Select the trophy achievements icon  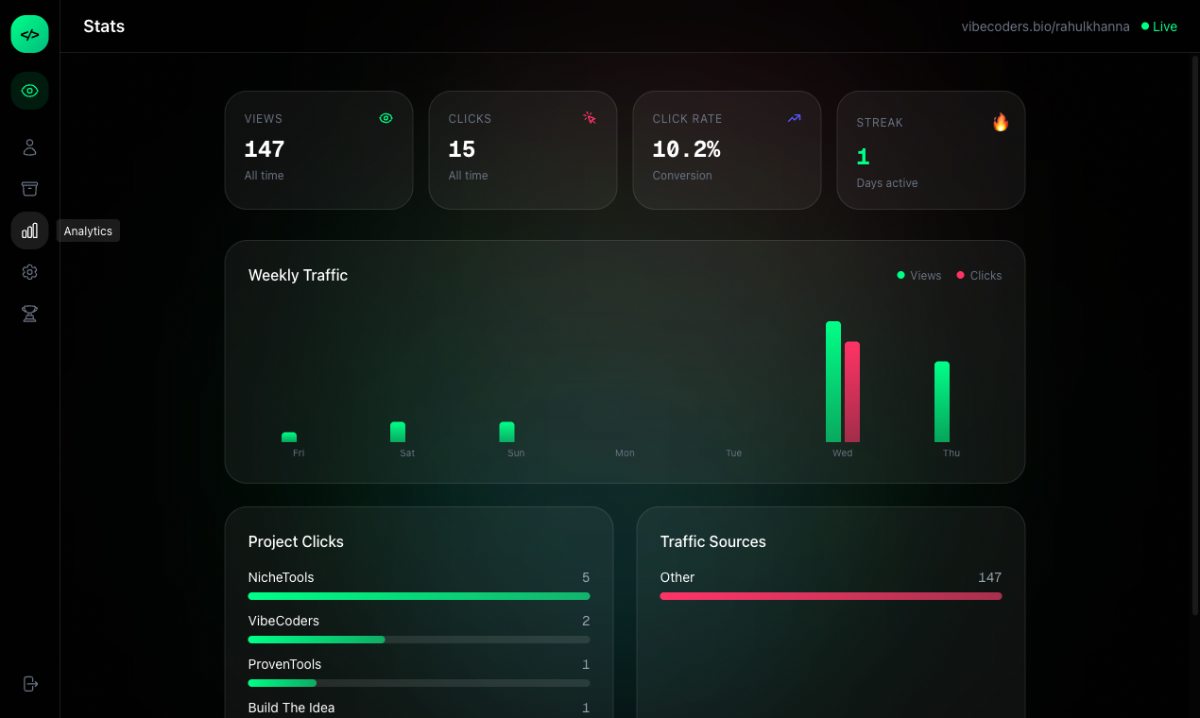pos(29,313)
